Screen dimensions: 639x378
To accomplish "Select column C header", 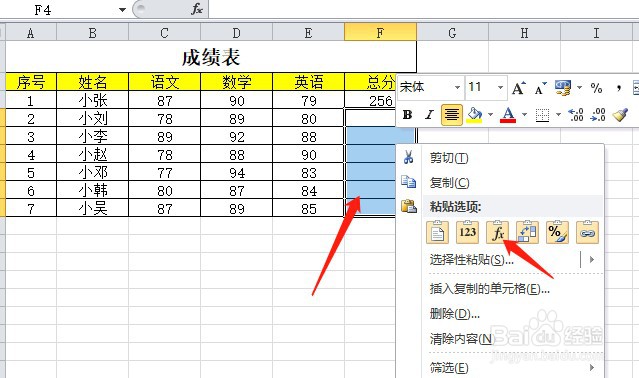I will [164, 33].
